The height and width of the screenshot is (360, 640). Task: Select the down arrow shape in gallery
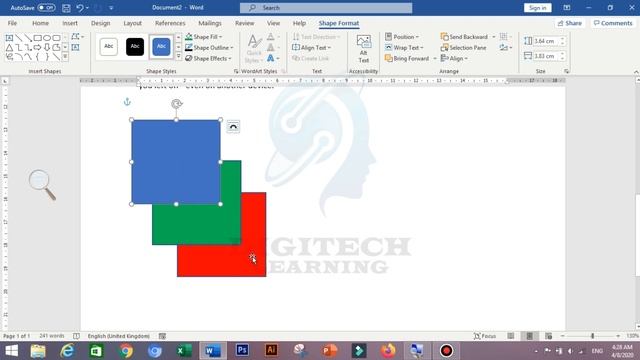47,48
